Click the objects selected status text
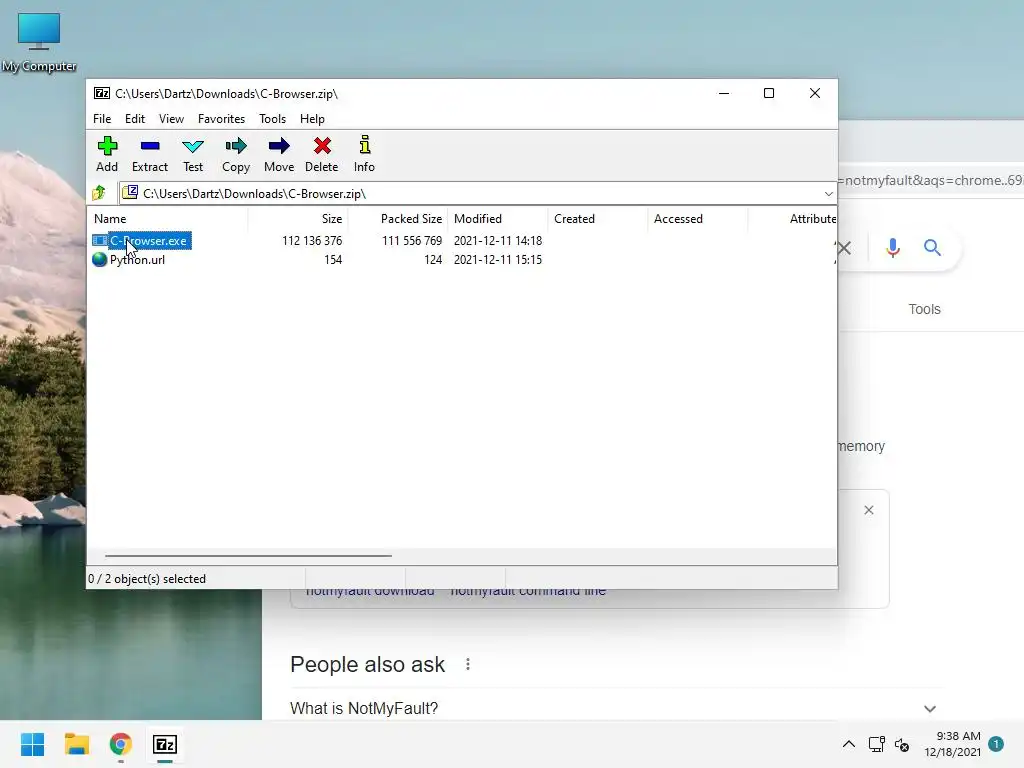Viewport: 1024px width, 768px height. click(147, 579)
